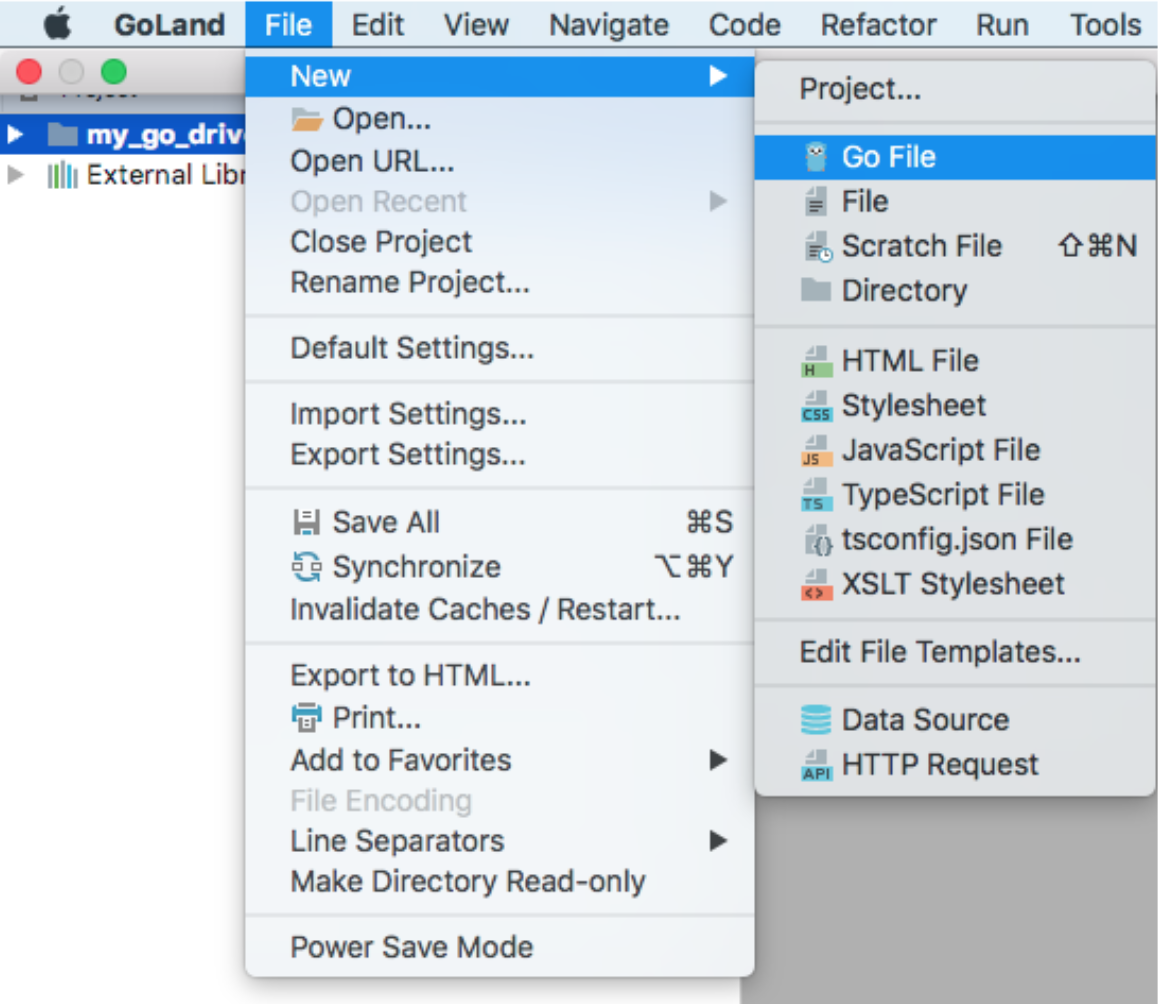Select Invalidate Caches / Restart
Screen dimensions: 1158x1004
[x=484, y=609]
